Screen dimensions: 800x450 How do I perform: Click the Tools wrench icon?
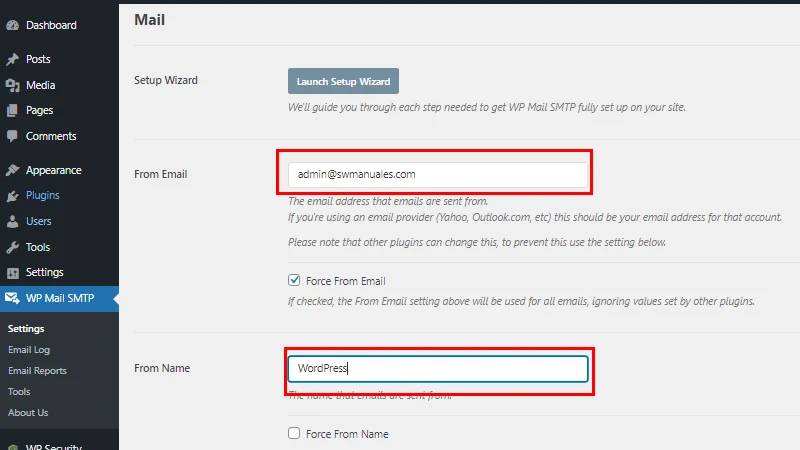coord(13,247)
